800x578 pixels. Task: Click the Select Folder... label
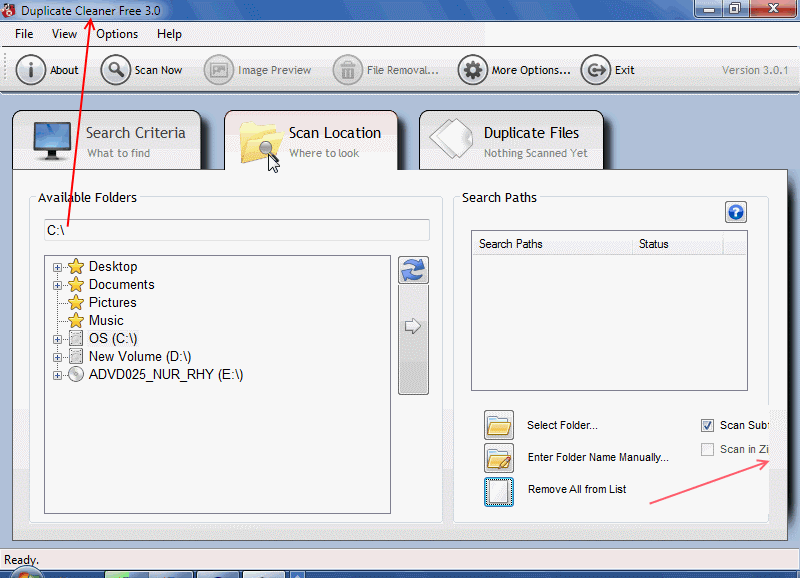(x=562, y=425)
